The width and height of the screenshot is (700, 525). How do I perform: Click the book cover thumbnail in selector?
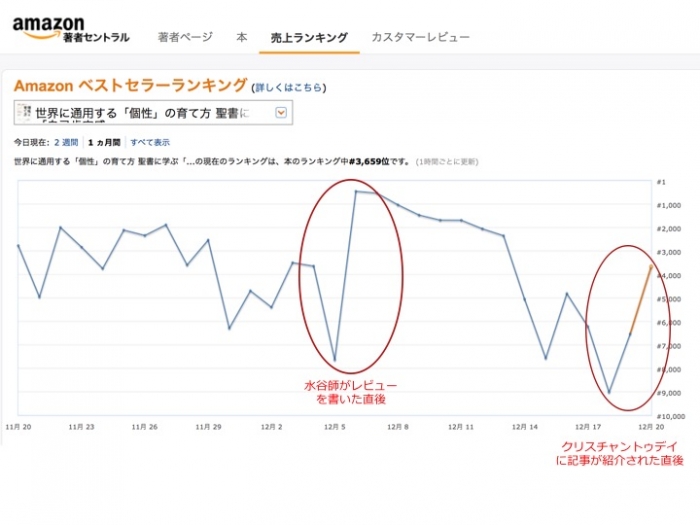pos(24,112)
